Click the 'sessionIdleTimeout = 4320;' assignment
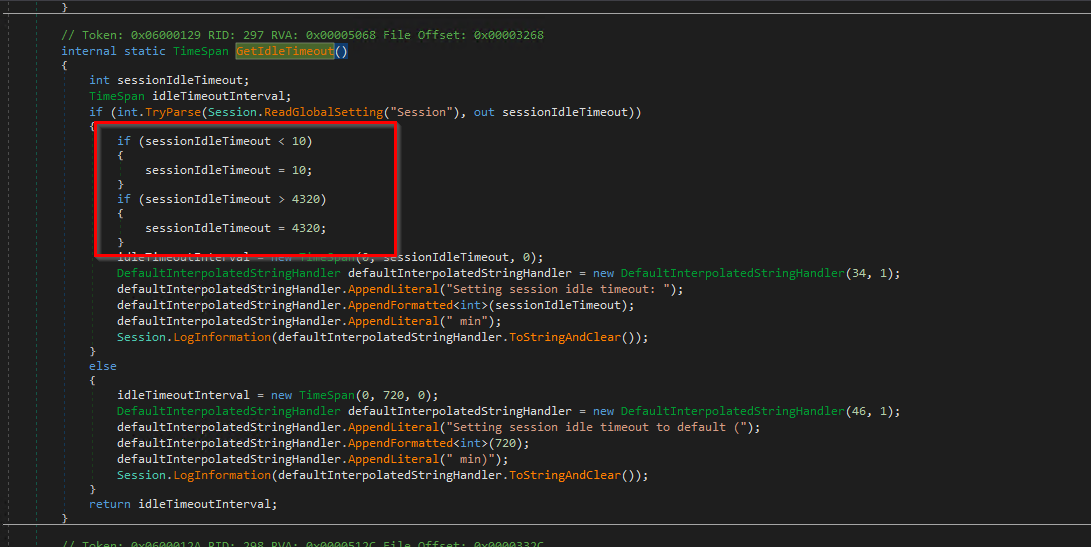This screenshot has width=1091, height=547. click(x=236, y=228)
